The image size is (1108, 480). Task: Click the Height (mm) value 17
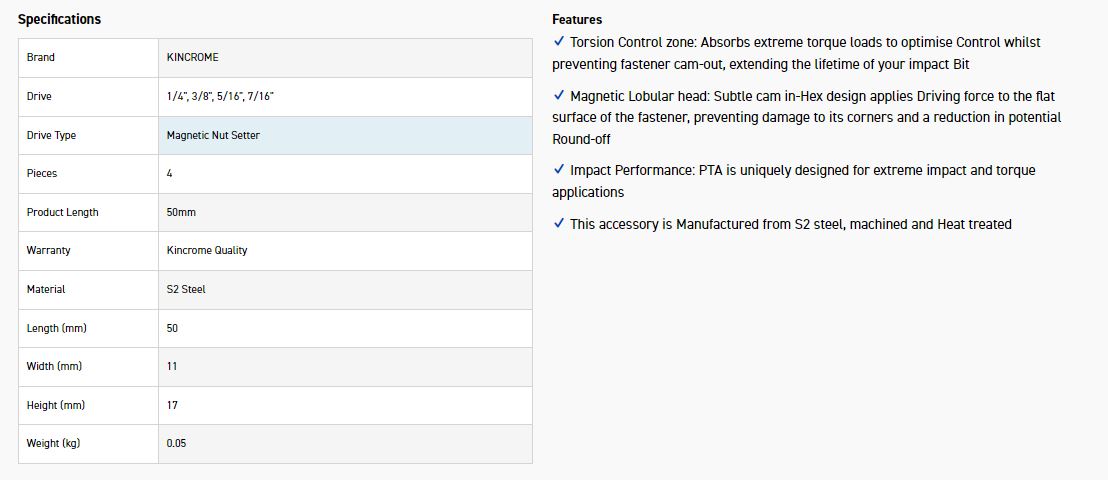(x=172, y=405)
